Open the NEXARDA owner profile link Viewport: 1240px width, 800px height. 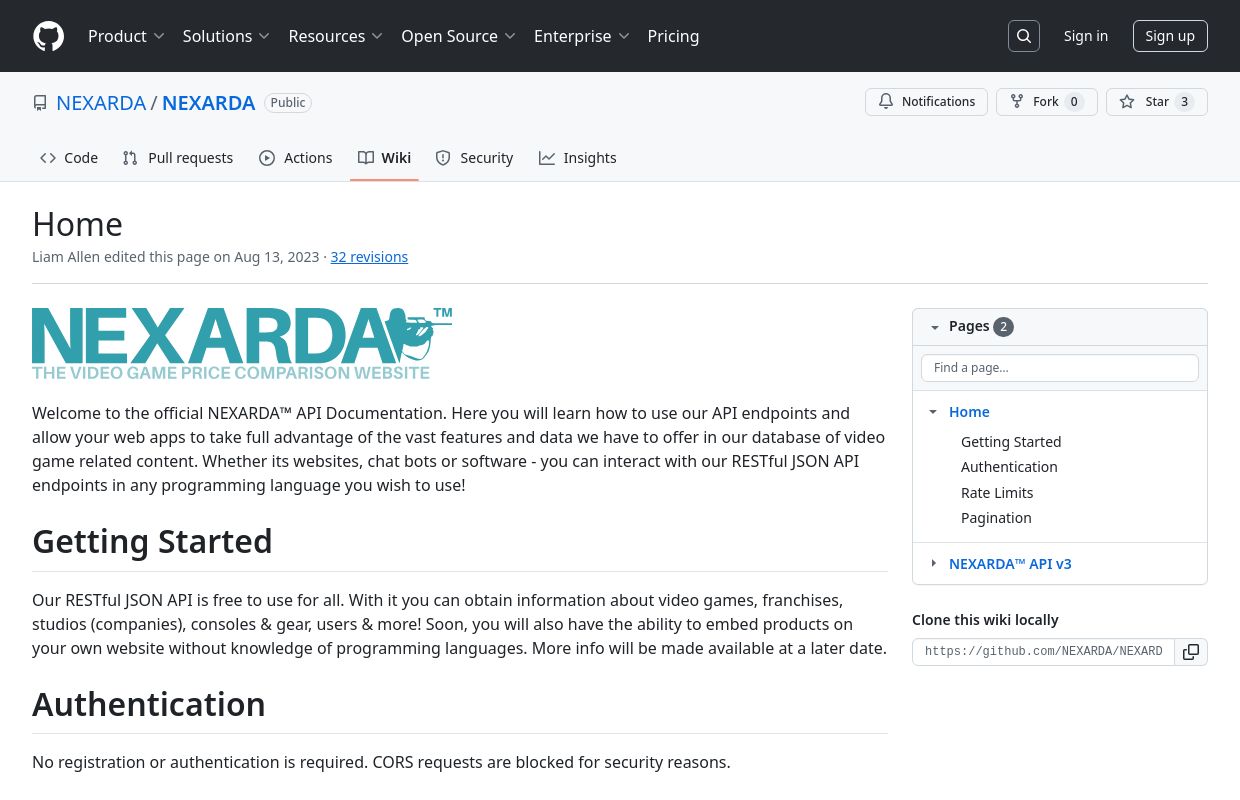[x=101, y=103]
